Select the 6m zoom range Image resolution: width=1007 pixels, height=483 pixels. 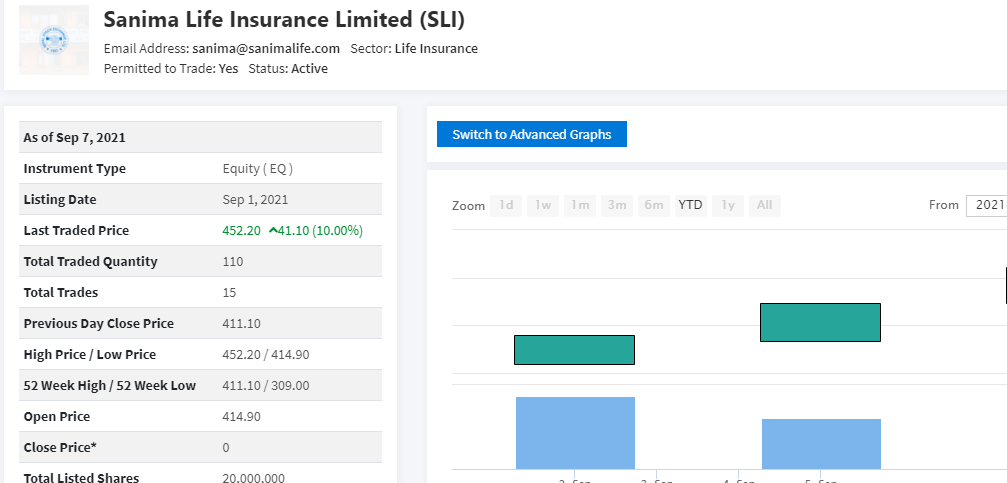point(654,206)
